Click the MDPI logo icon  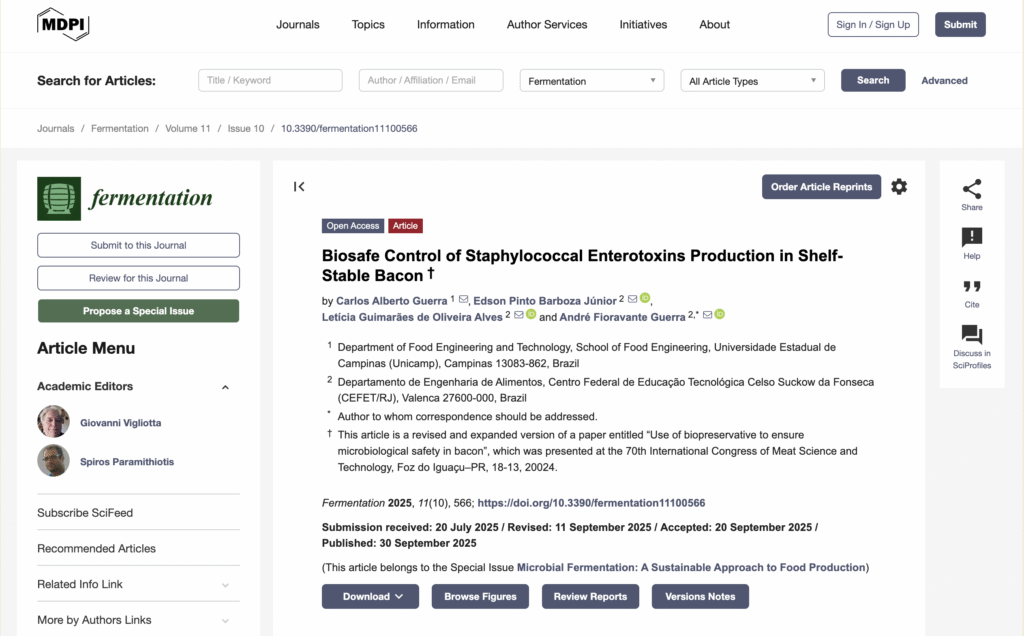63,24
